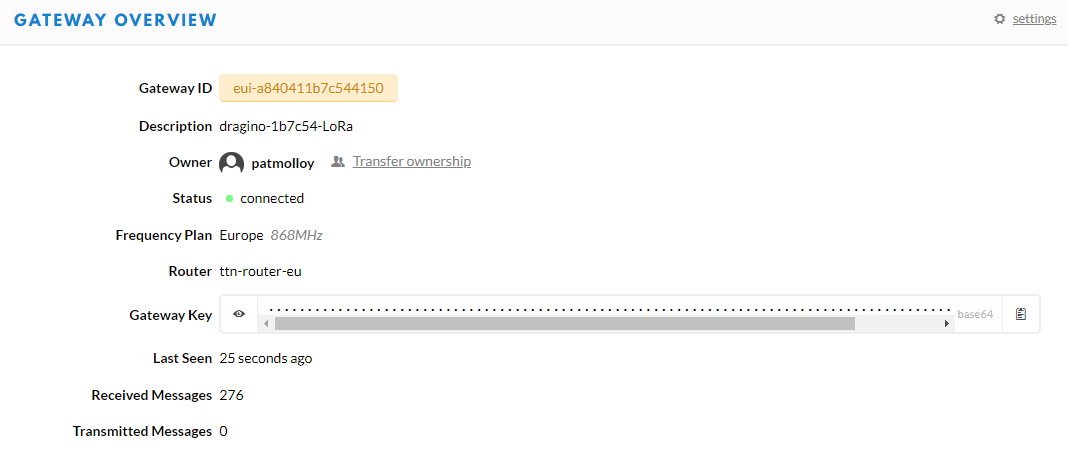Screen dimensions: 1068x460
Task: Open the gateway settings link
Action: point(1034,19)
